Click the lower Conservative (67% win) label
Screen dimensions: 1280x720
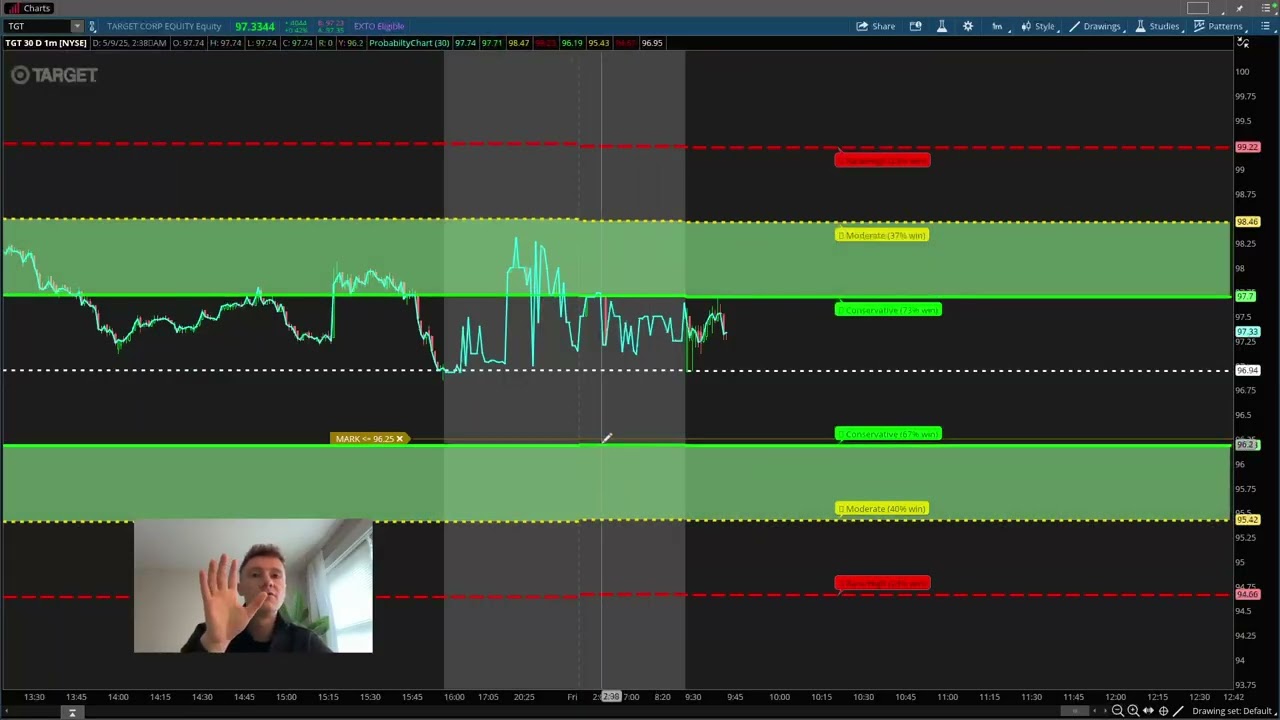tap(888, 434)
